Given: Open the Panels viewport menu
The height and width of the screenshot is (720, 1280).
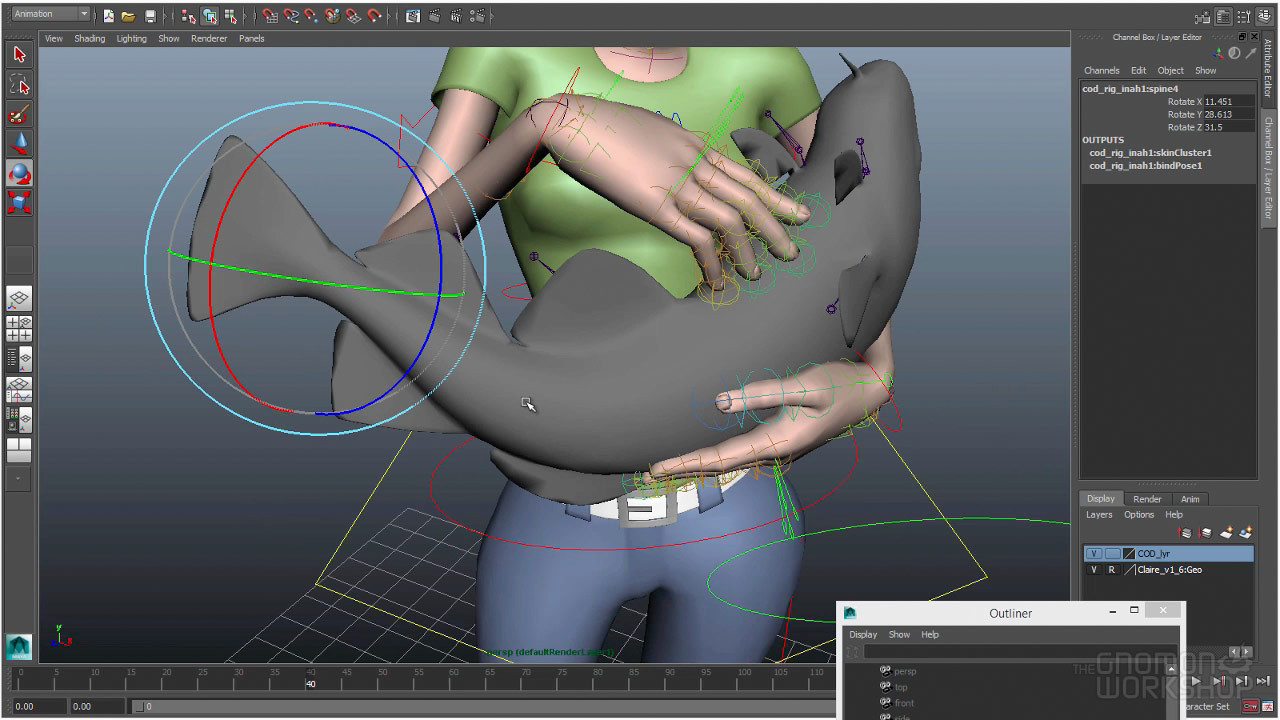Looking at the screenshot, I should pos(251,39).
